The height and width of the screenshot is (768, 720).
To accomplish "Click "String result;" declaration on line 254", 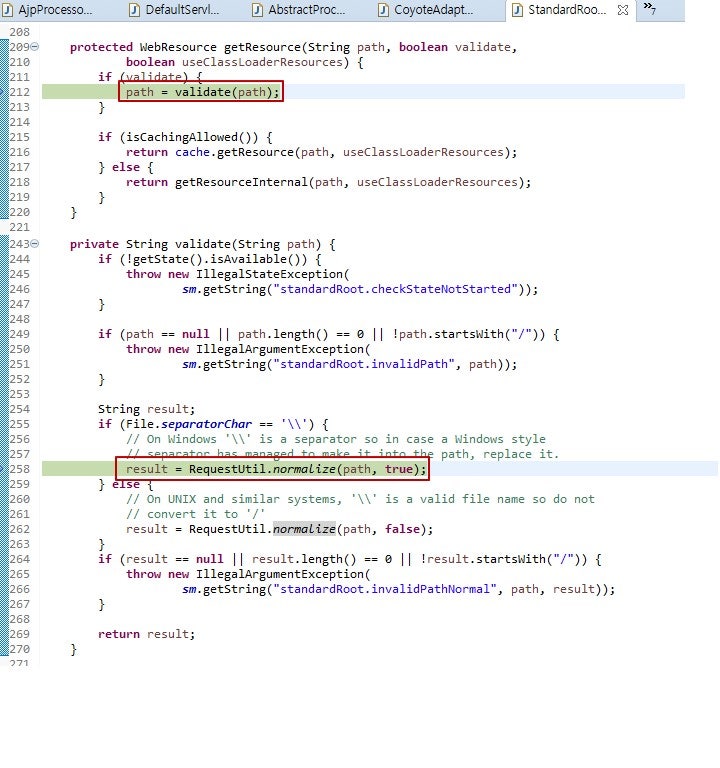I will pyautogui.click(x=146, y=409).
